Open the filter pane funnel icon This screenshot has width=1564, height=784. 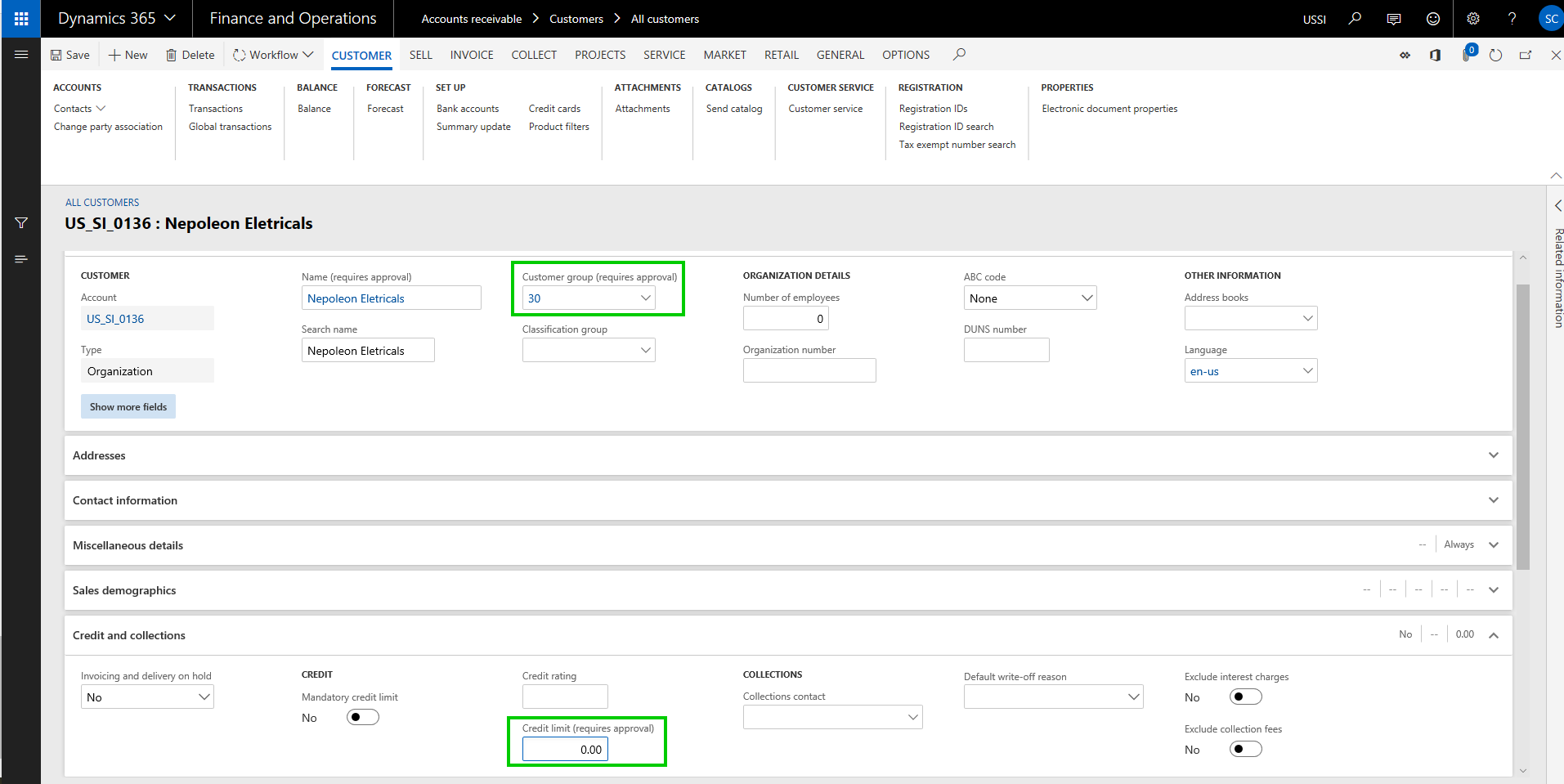point(21,223)
